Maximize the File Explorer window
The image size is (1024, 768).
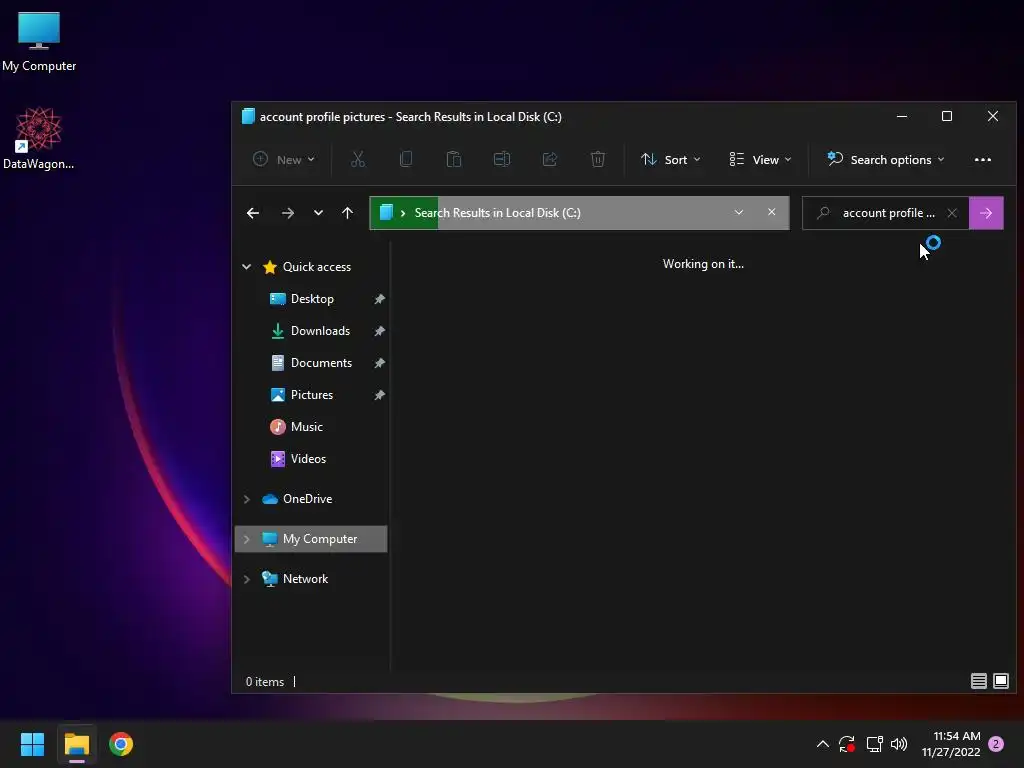point(947,116)
